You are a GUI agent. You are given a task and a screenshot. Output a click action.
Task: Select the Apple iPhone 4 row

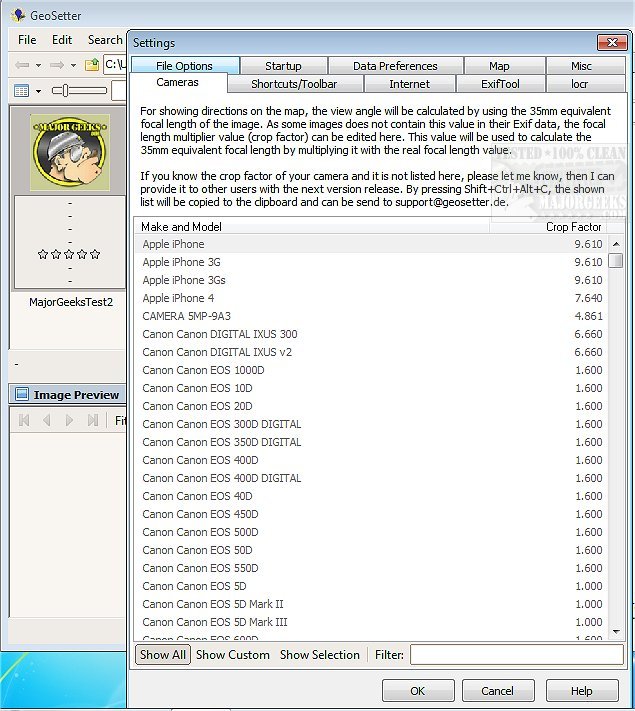(x=371, y=298)
